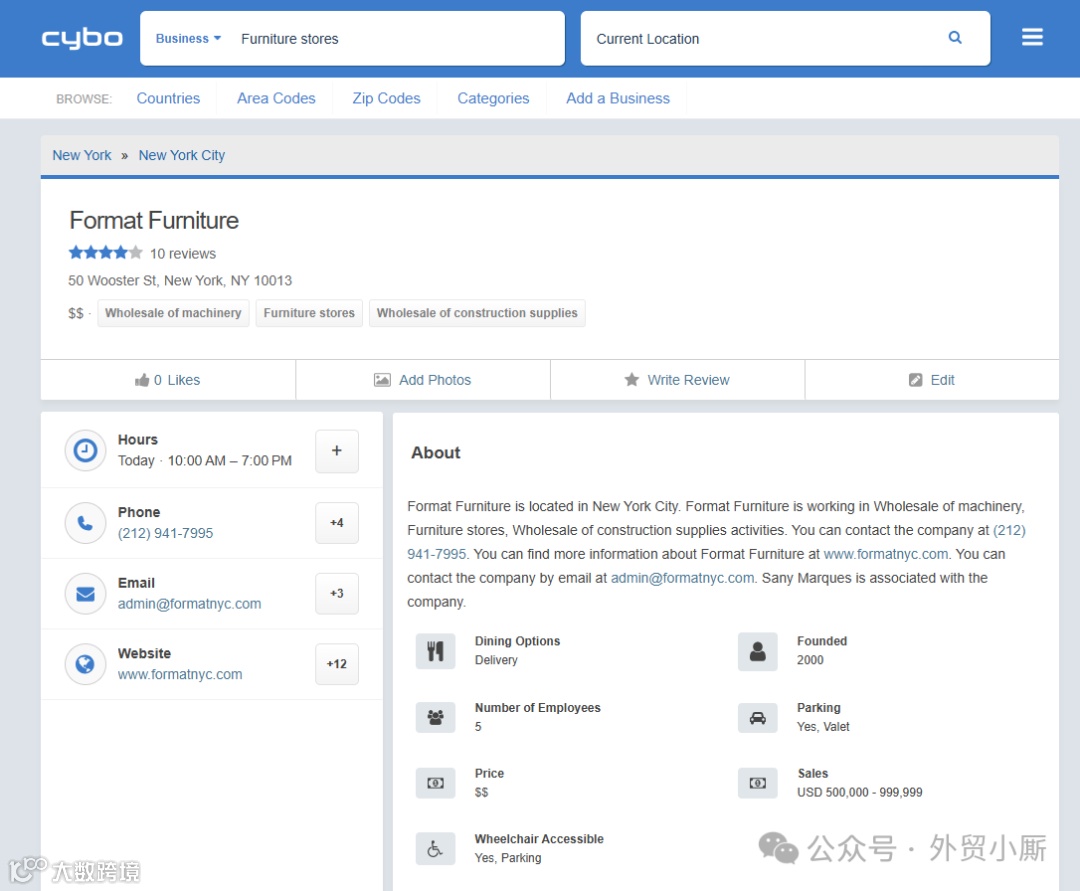
Task: Browse Area Codes
Action: click(x=276, y=98)
